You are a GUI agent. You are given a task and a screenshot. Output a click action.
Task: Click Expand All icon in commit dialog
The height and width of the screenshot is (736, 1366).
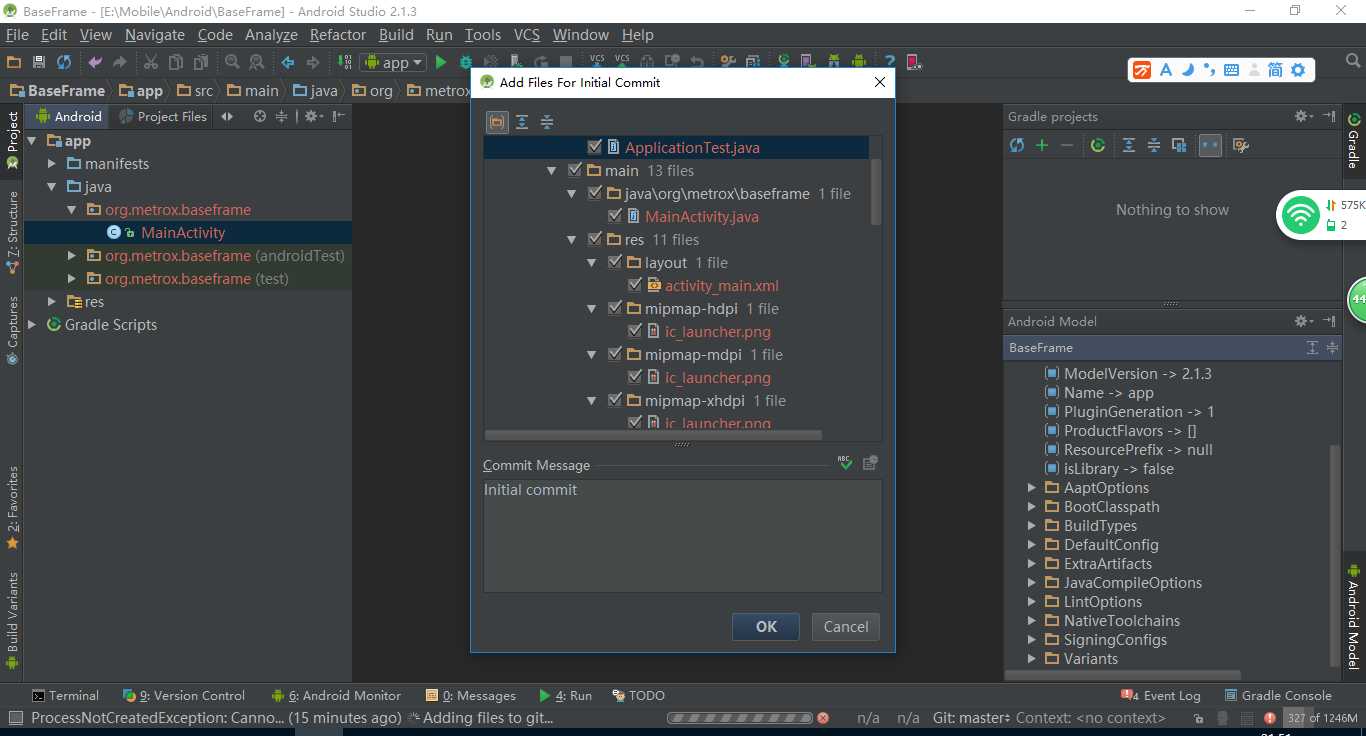tap(522, 122)
